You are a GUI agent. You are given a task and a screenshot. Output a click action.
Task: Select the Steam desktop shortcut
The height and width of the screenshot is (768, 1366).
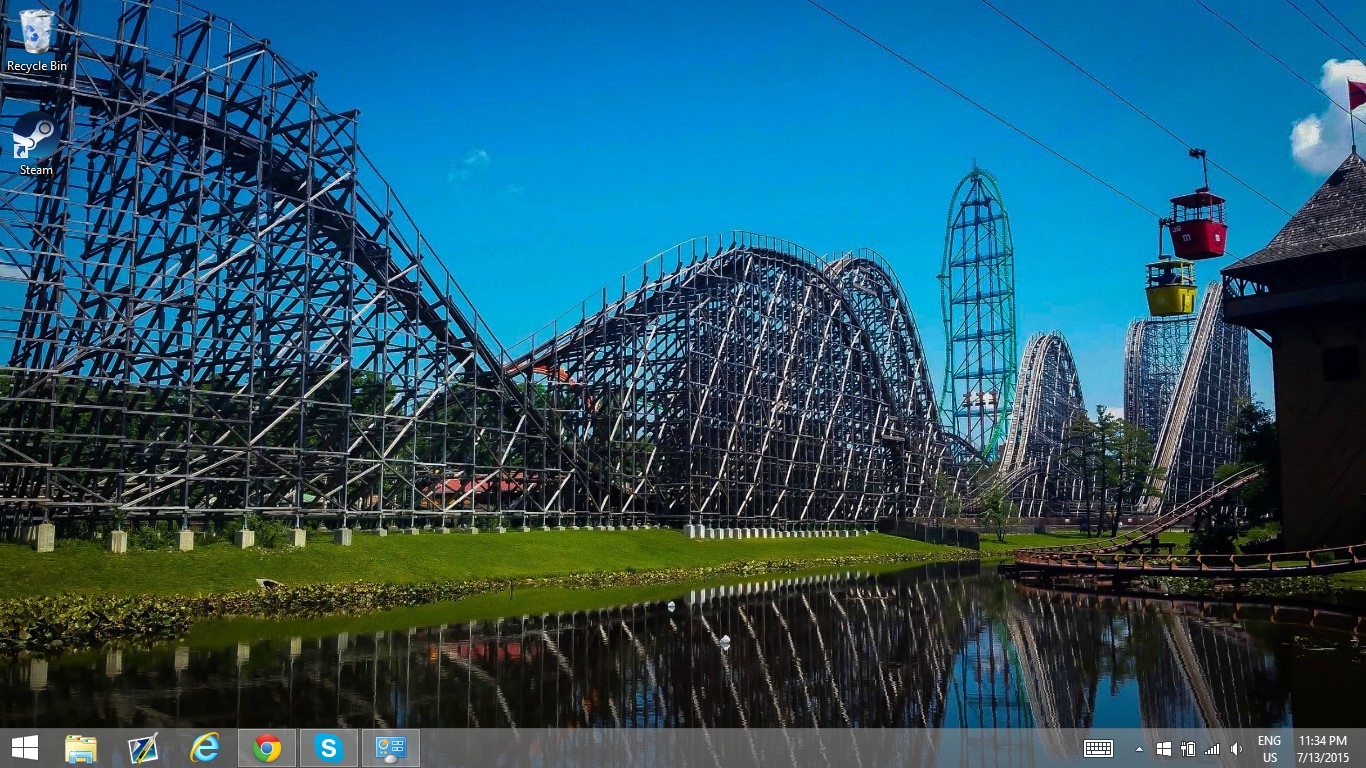(x=36, y=143)
